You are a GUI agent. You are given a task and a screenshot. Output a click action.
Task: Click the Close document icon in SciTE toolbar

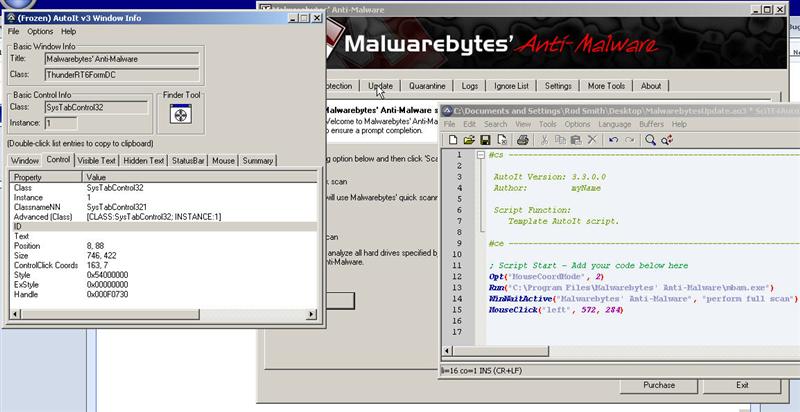pyautogui.click(x=502, y=140)
